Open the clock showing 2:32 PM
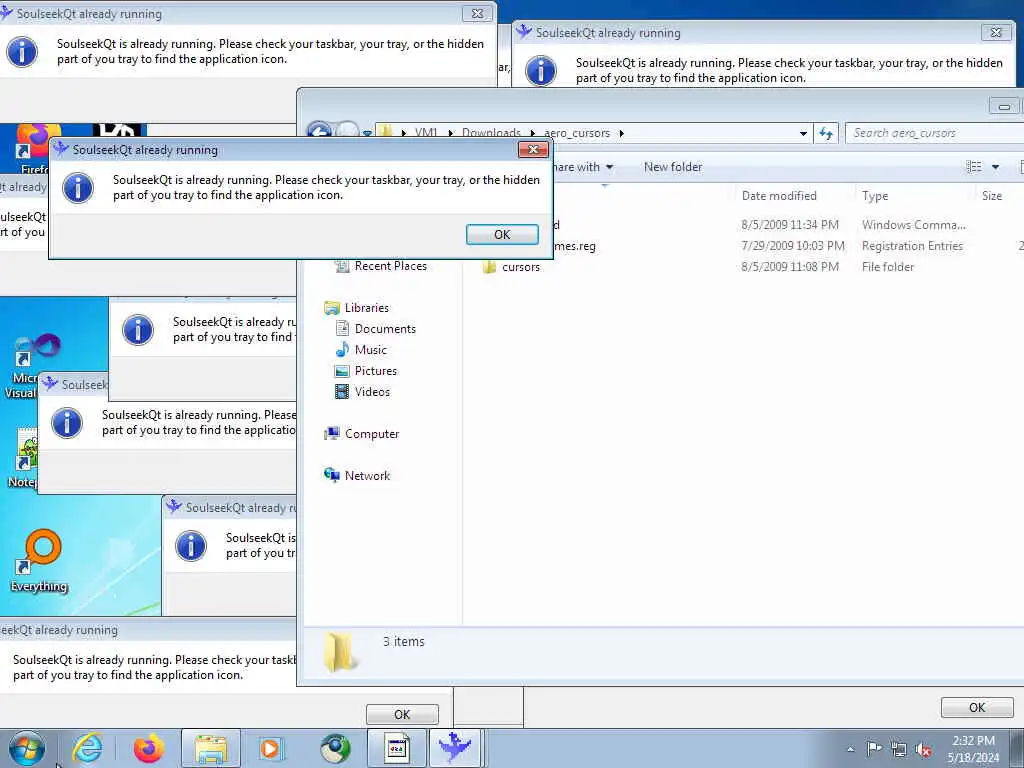 point(973,741)
